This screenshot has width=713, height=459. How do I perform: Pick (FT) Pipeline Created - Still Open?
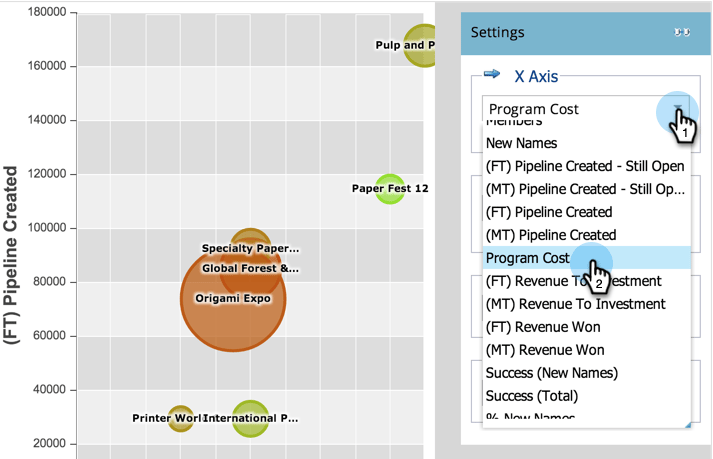pos(585,166)
